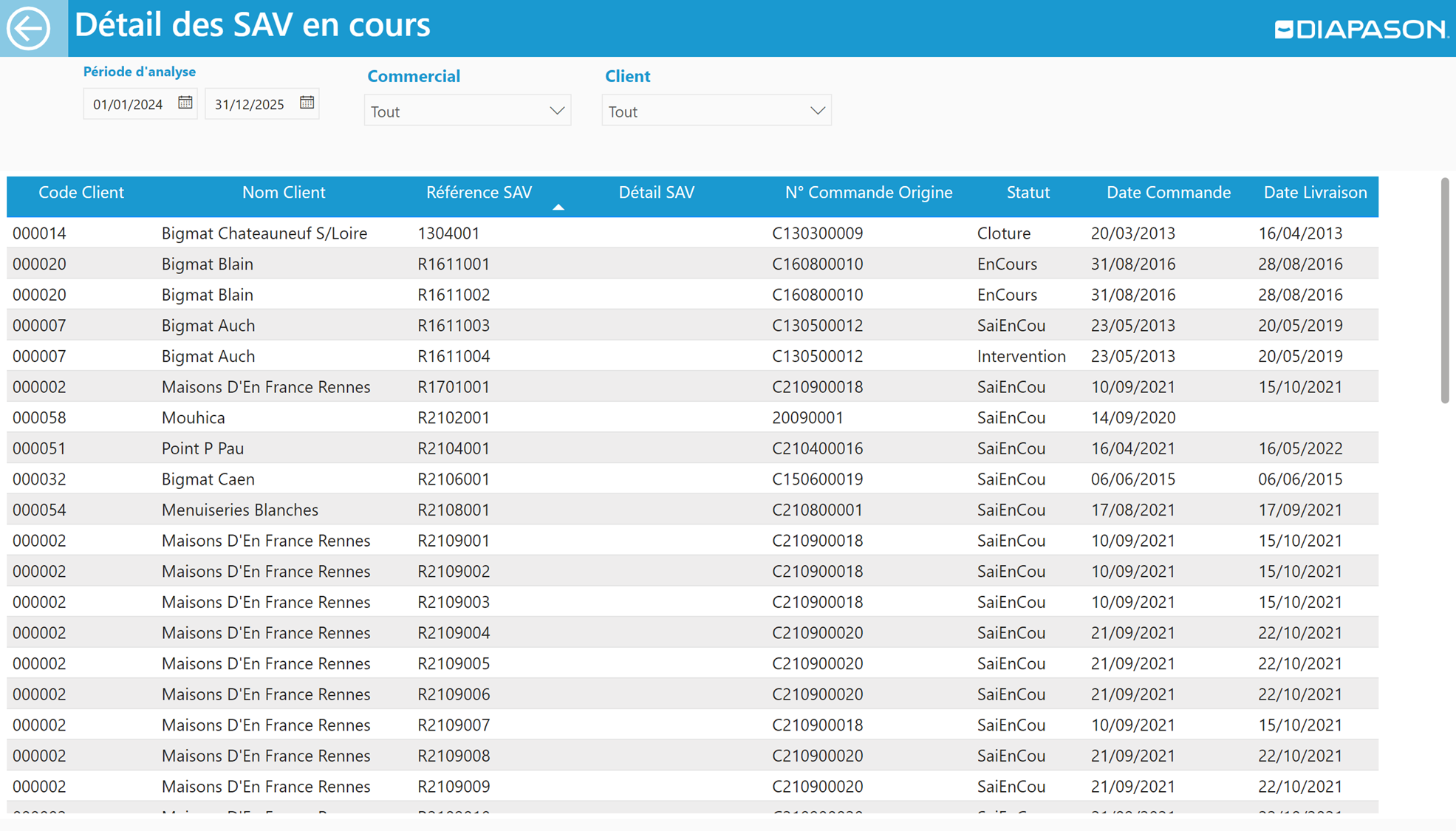Open the end date calendar picker
The height and width of the screenshot is (831, 1456).
[x=307, y=103]
